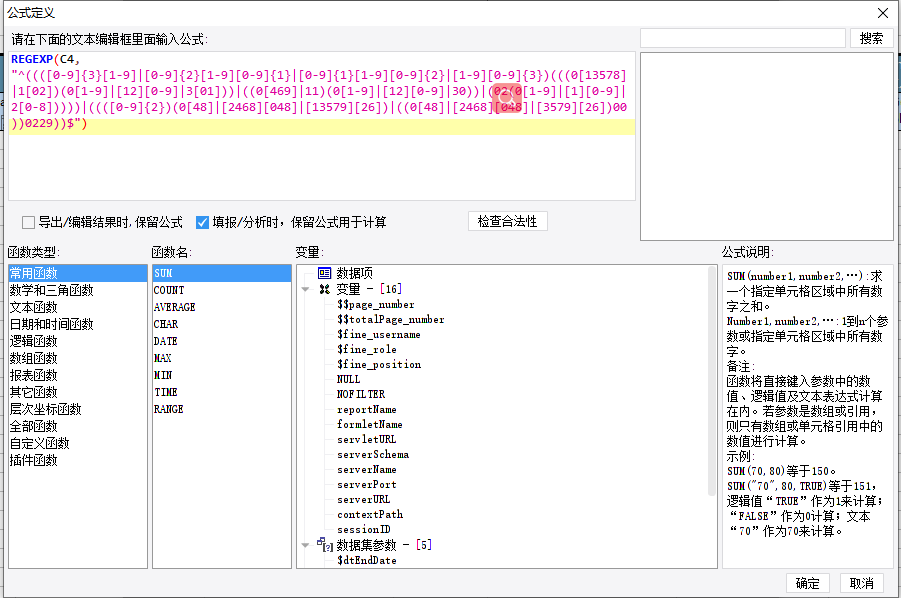The height and width of the screenshot is (598, 901).
Task: Select the NOFILTER variable
Action: (x=361, y=394)
